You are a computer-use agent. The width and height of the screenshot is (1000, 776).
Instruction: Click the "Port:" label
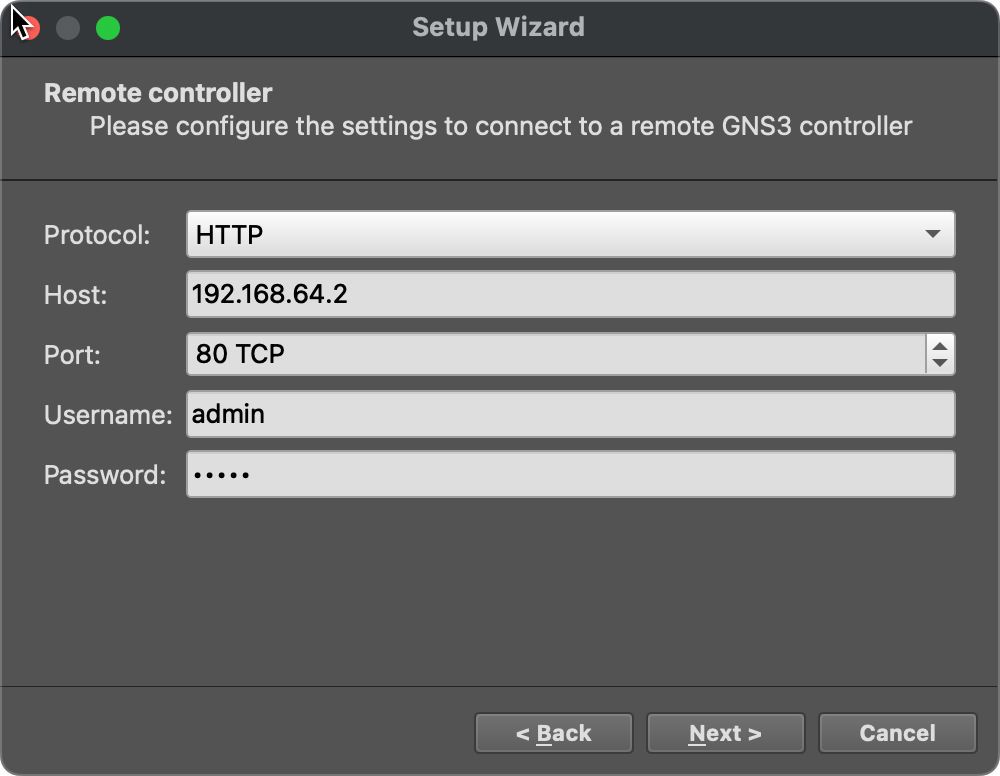[72, 354]
